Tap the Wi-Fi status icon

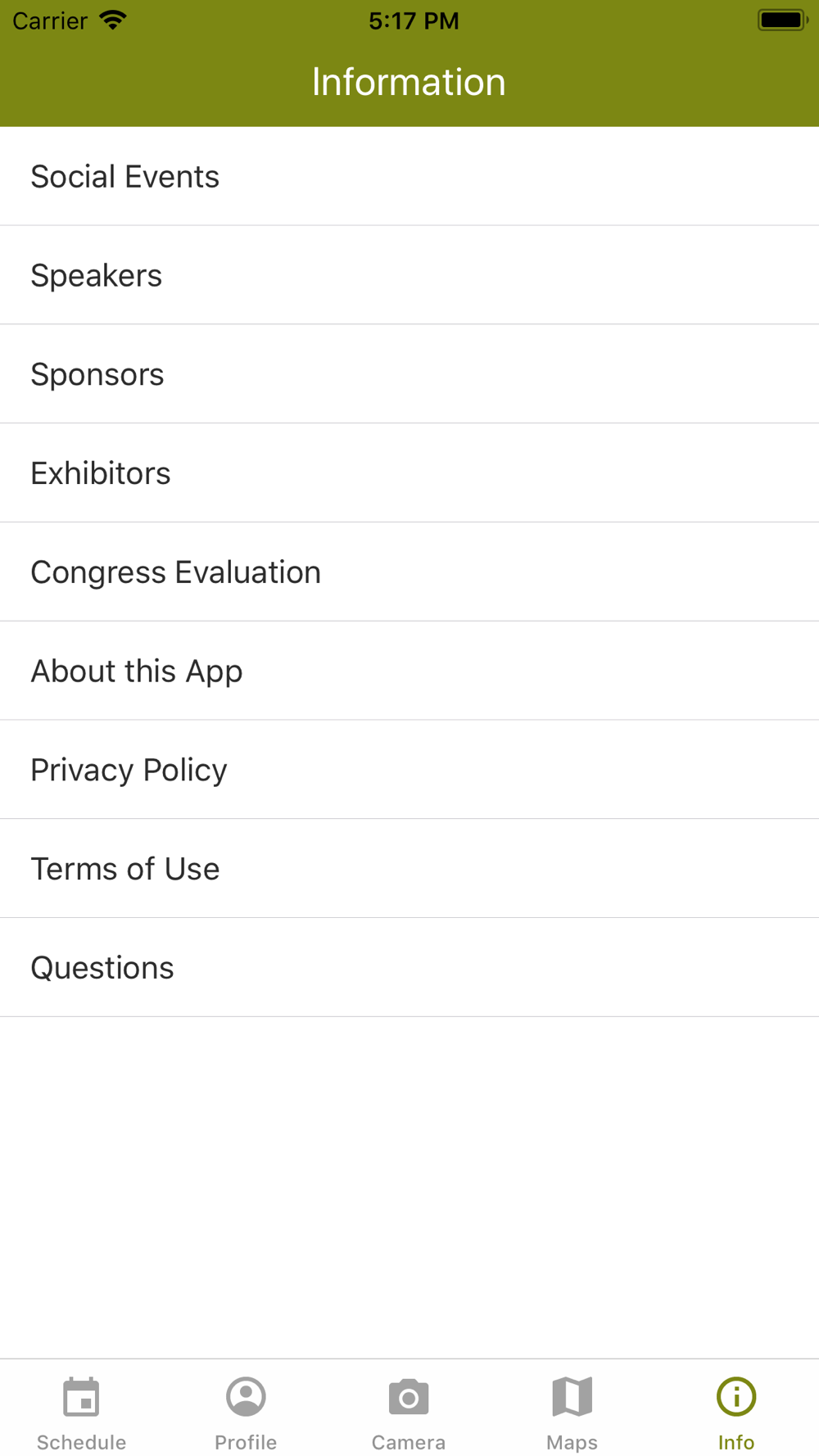(x=112, y=20)
